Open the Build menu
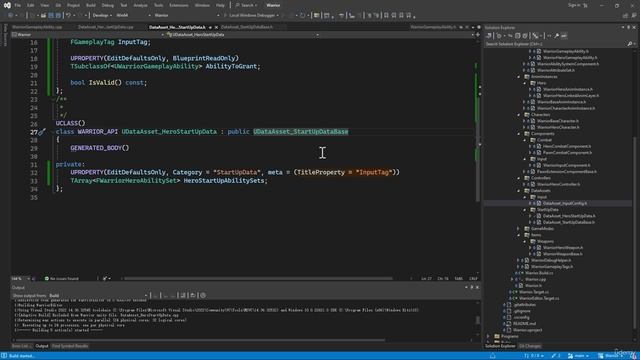This screenshot has height=360, width=640. click(91, 5)
